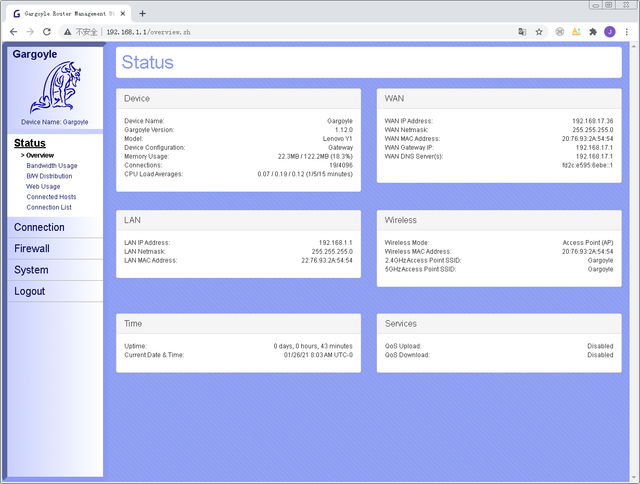Click the Gargoyle sidebar title text
Viewport: 640px width, 484px height.
click(35, 54)
